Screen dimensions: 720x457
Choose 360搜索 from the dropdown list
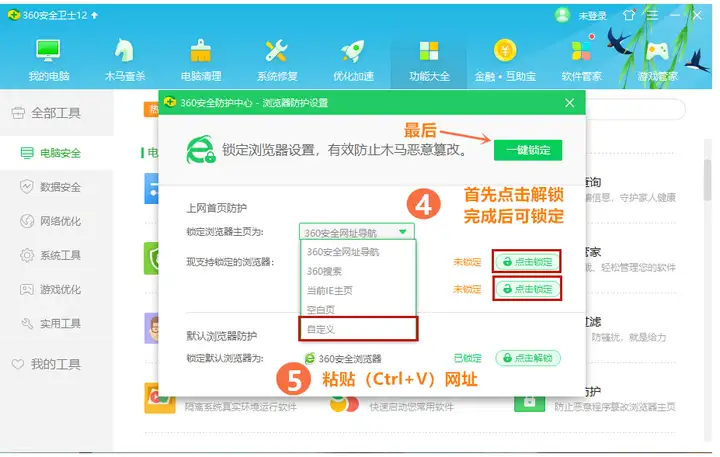358,271
